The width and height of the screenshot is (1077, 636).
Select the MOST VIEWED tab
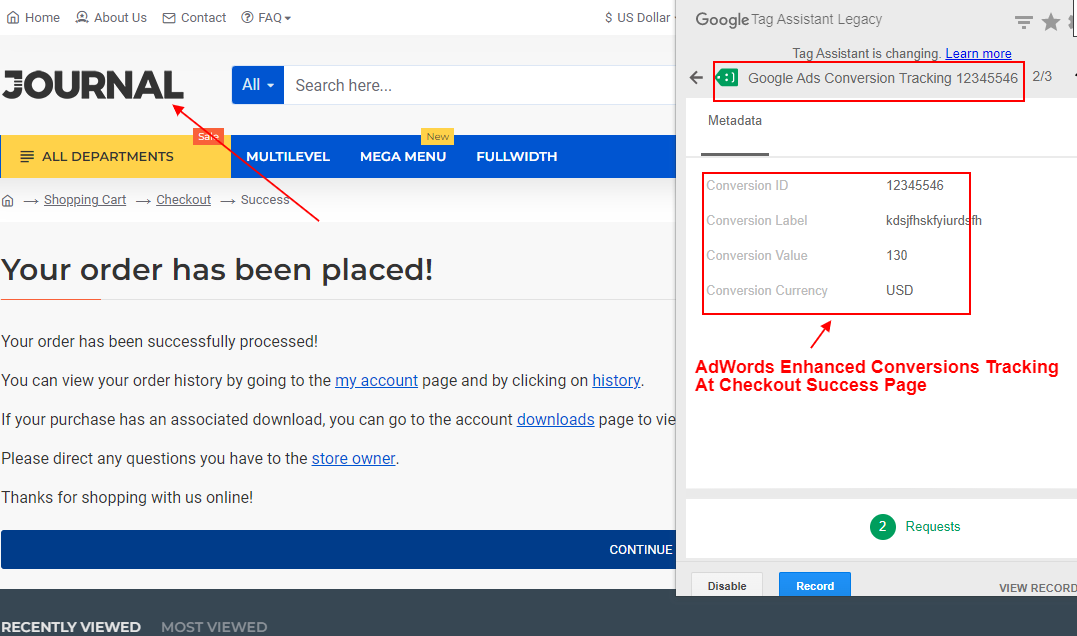213,626
